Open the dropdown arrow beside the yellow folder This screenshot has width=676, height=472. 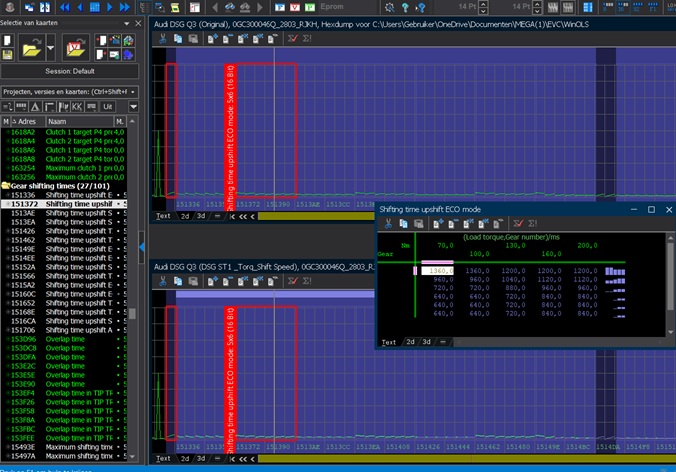click(50, 48)
